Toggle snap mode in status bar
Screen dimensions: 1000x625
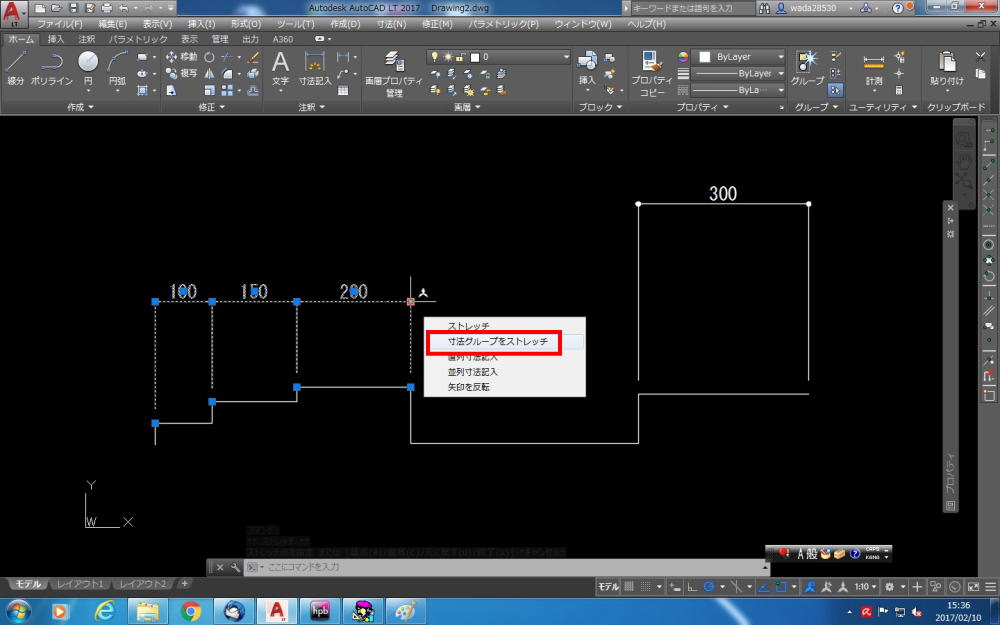coord(645,587)
